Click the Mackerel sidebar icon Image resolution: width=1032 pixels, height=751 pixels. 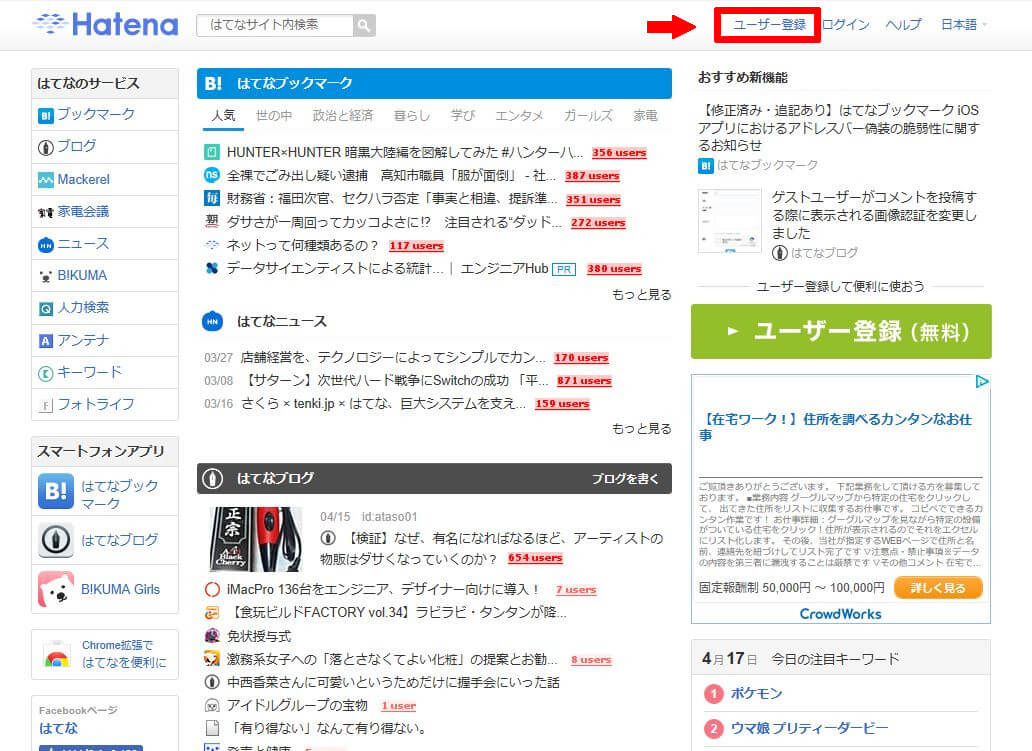[45, 180]
